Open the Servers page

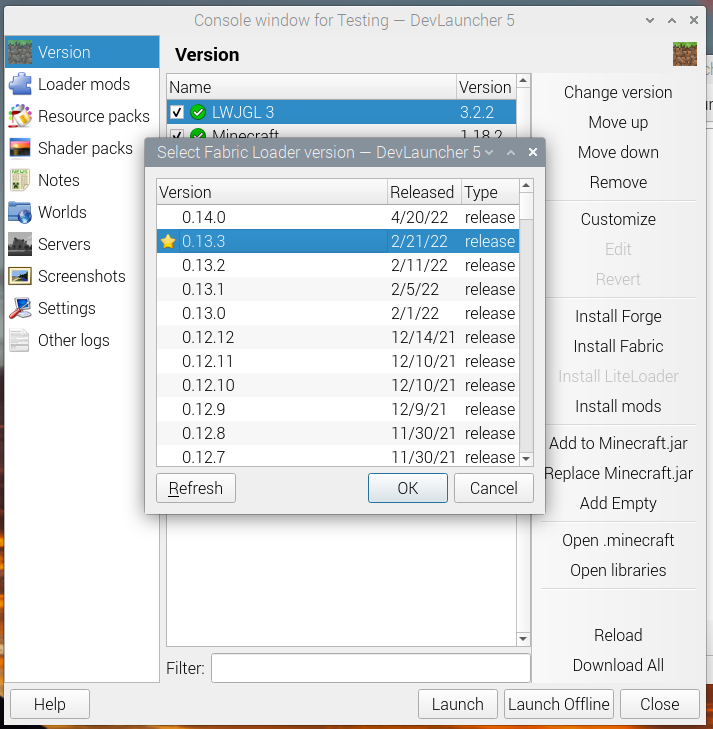(64, 244)
